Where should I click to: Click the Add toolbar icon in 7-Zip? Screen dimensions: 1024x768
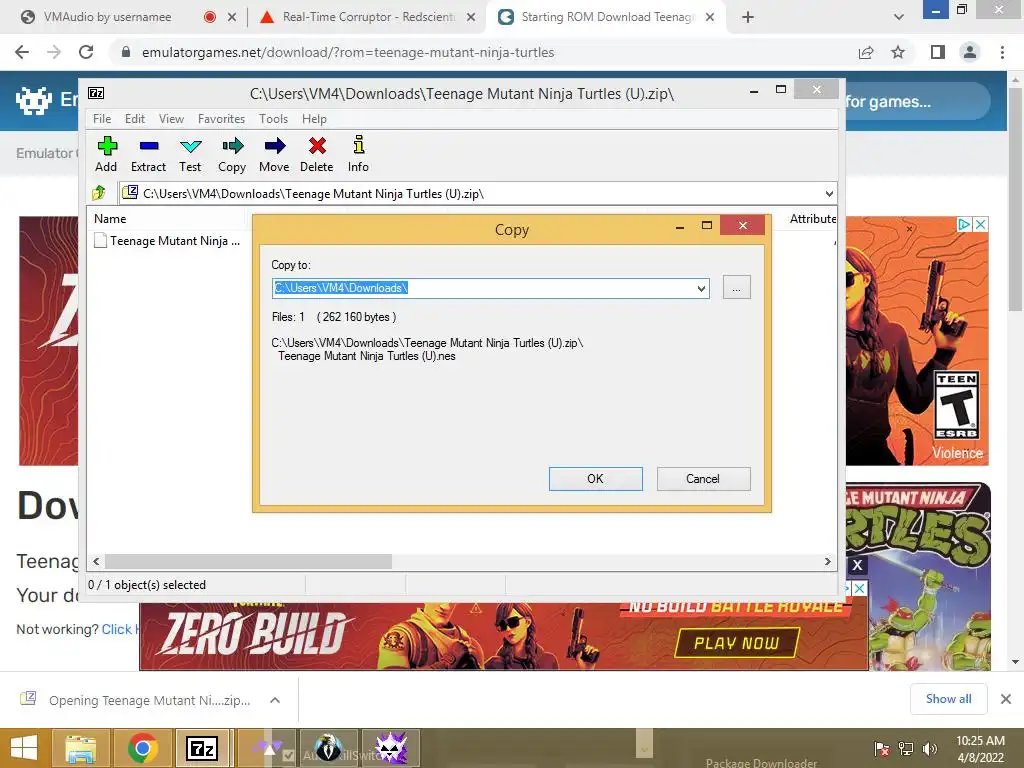point(106,154)
